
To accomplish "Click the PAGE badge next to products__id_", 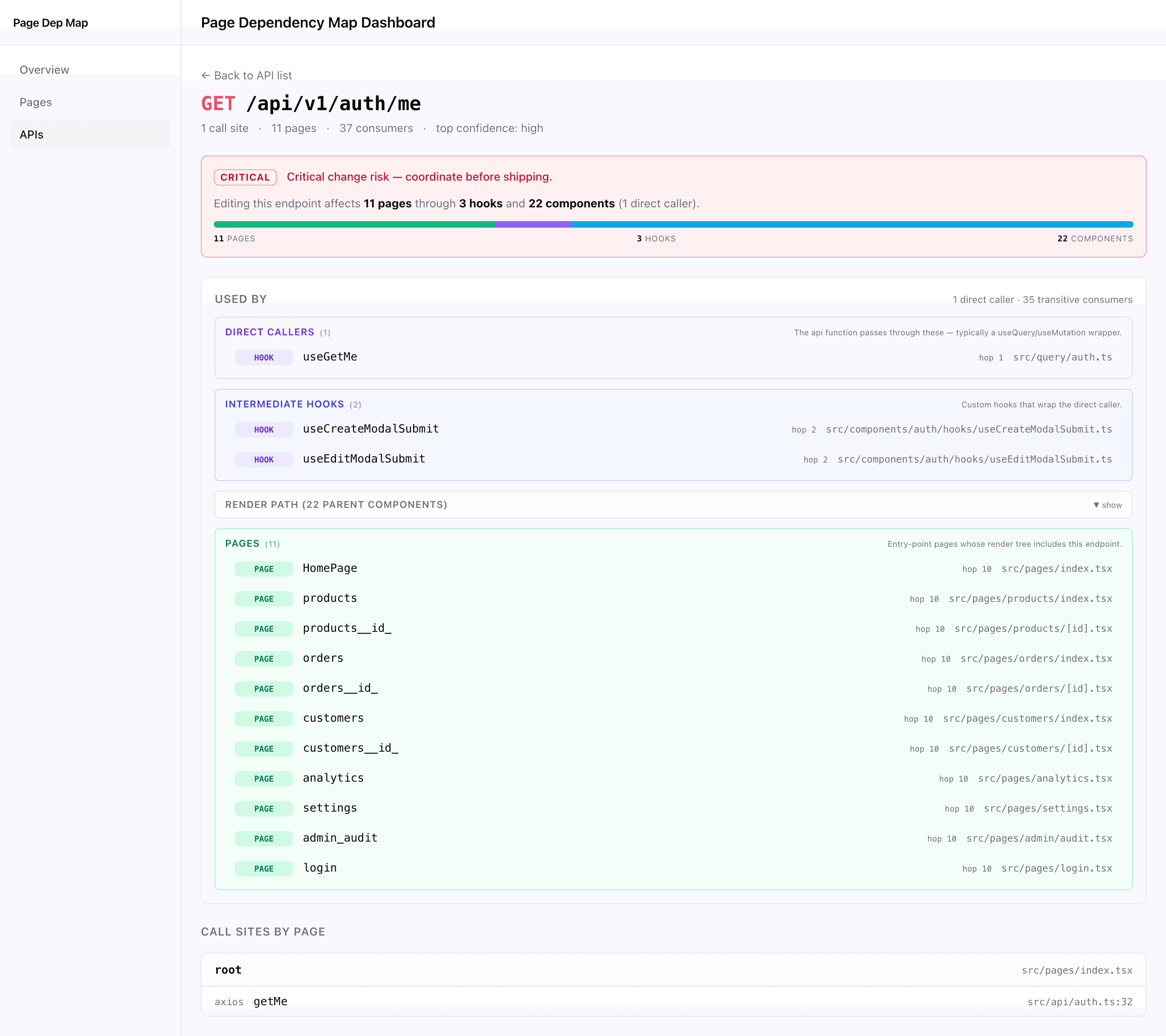I will tap(264, 629).
